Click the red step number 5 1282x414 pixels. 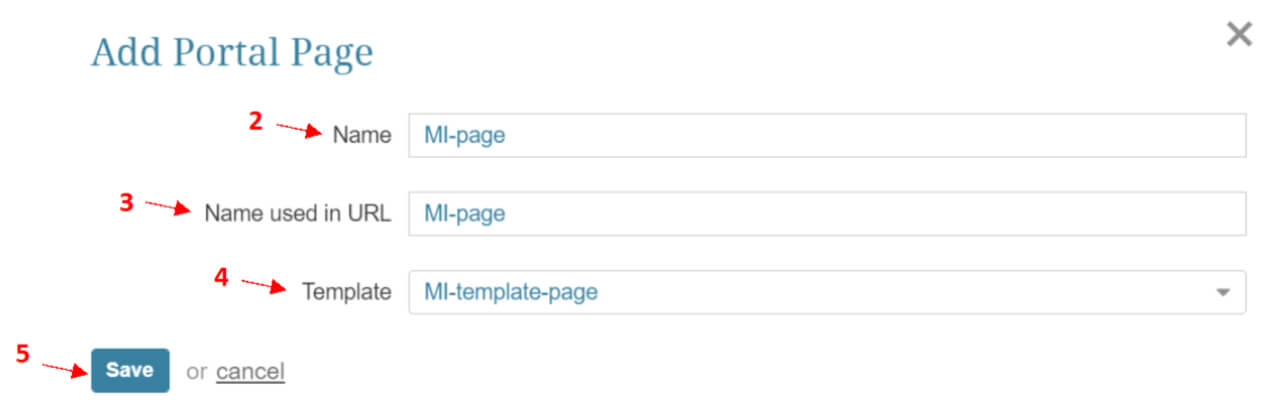pyautogui.click(x=22, y=353)
